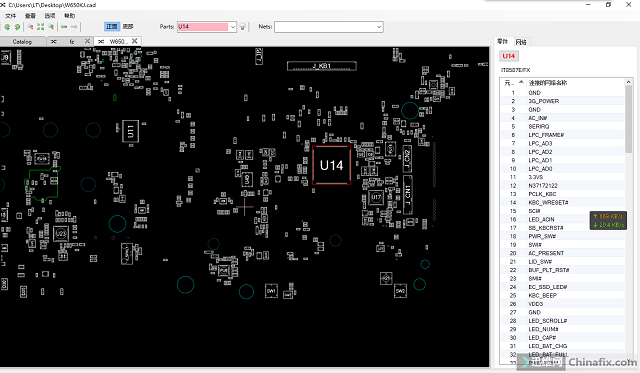This screenshot has width=640, height=373.
Task: Click the second green rotate icon
Action: pos(17,27)
